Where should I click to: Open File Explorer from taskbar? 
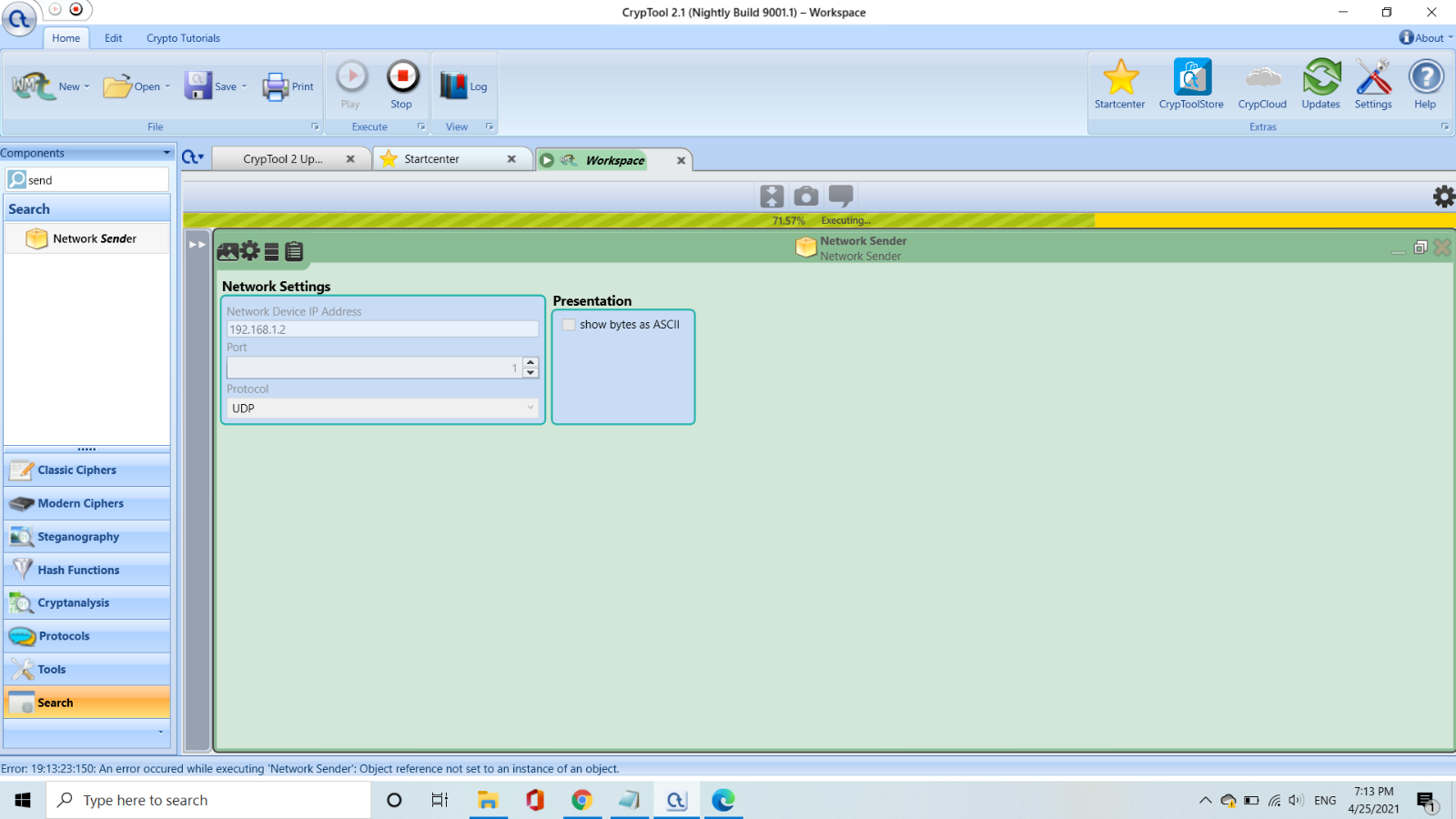pos(488,800)
